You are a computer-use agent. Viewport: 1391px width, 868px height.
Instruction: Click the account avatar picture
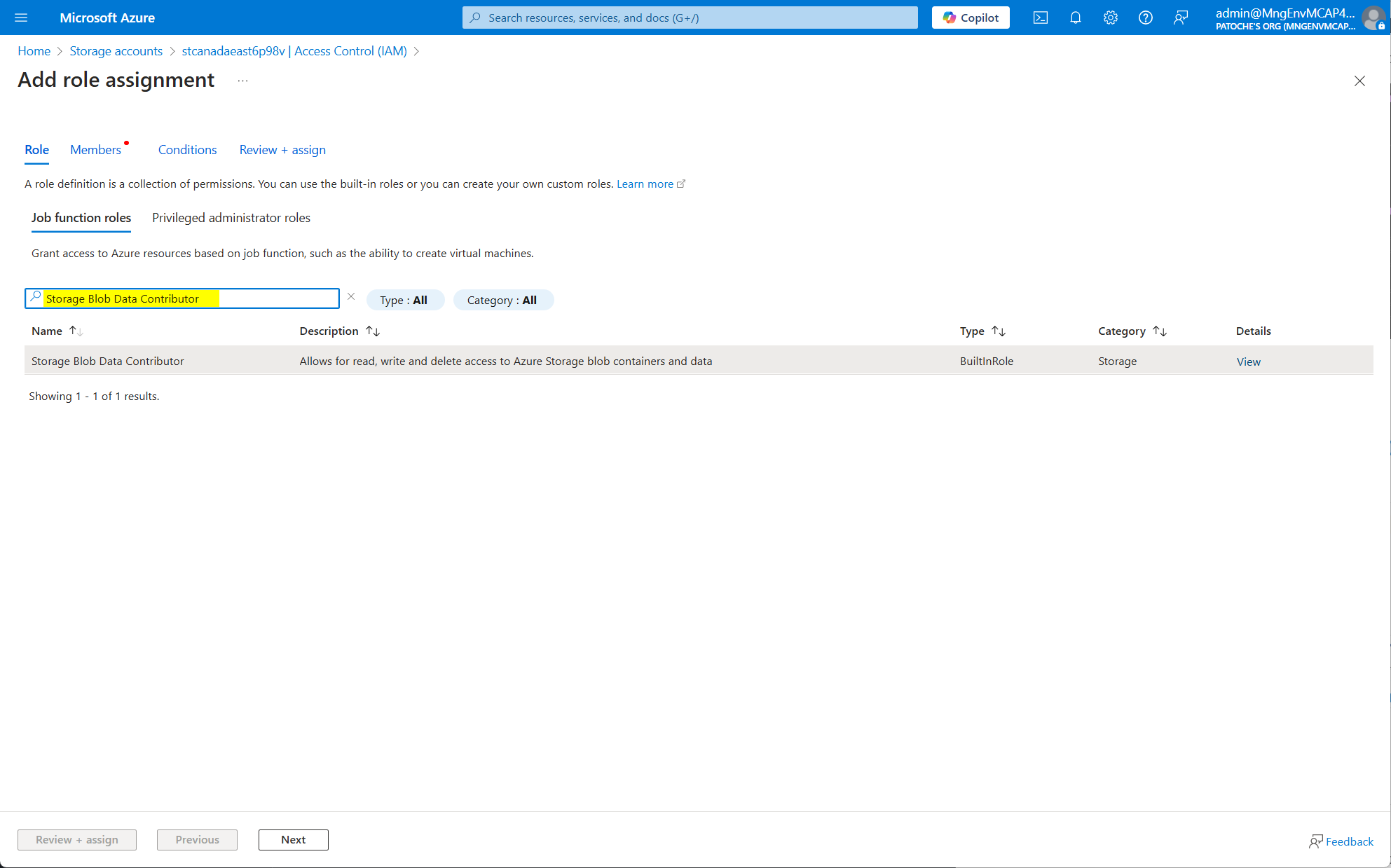point(1373,18)
